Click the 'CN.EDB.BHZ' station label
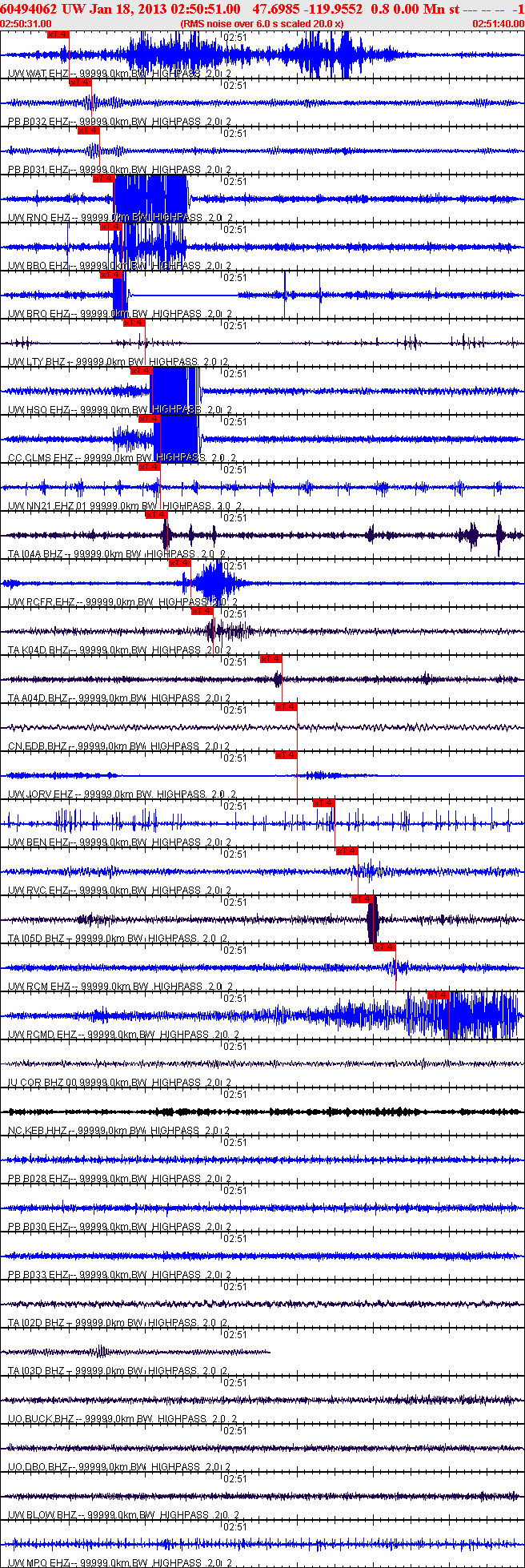Image resolution: width=525 pixels, height=1568 pixels. 38,746
